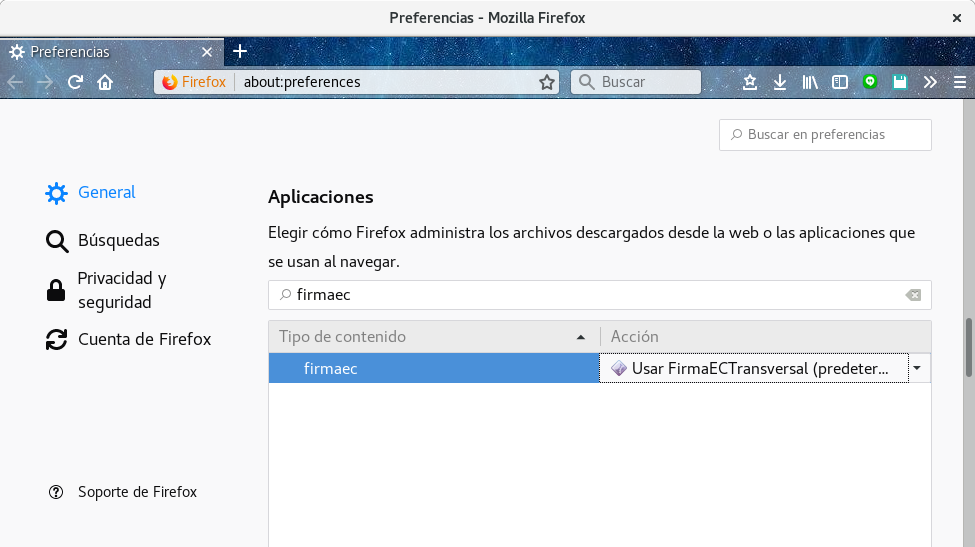This screenshot has height=547, width=975.
Task: Clear the firmaec filter text
Action: [913, 295]
